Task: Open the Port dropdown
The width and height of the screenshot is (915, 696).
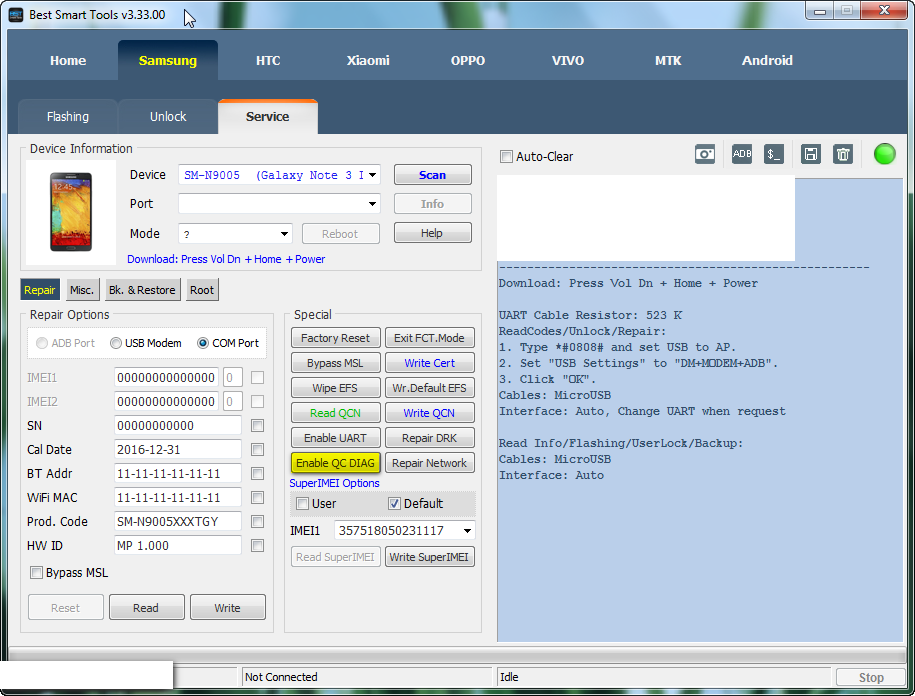Action: coord(372,204)
